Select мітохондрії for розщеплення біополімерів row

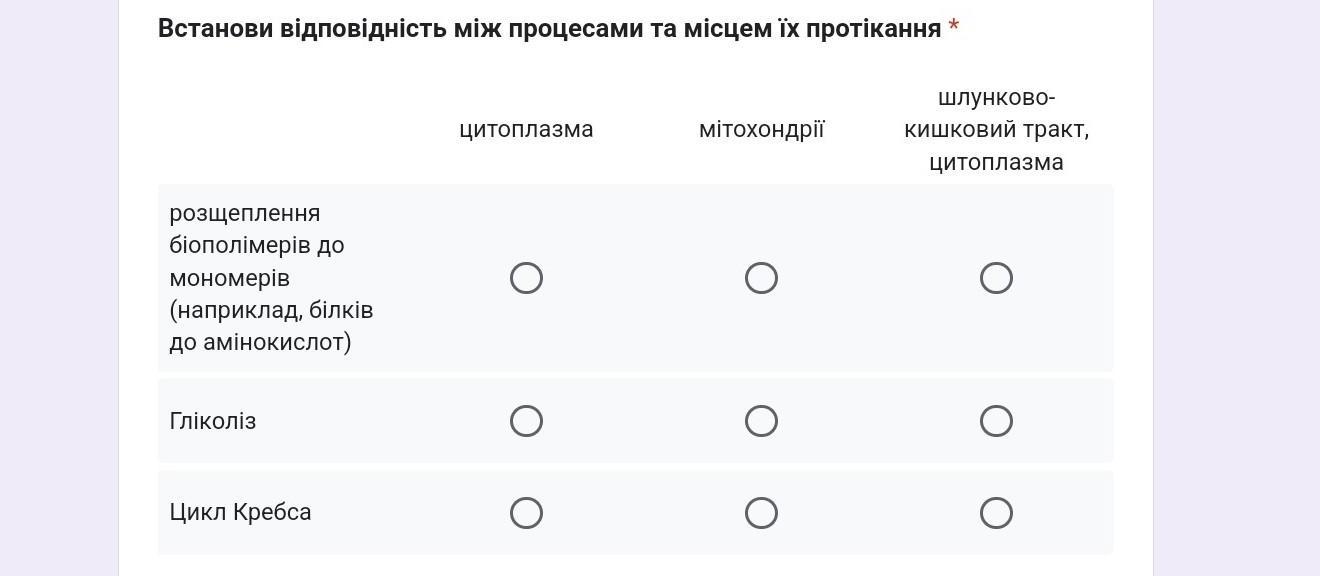[761, 278]
